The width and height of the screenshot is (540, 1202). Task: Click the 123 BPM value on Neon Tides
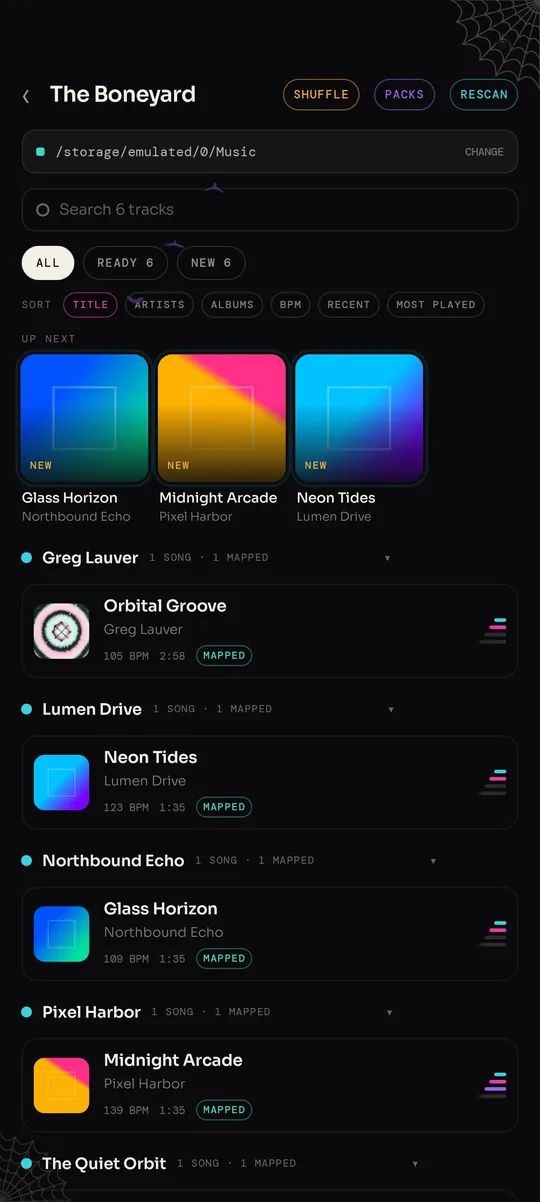point(126,807)
